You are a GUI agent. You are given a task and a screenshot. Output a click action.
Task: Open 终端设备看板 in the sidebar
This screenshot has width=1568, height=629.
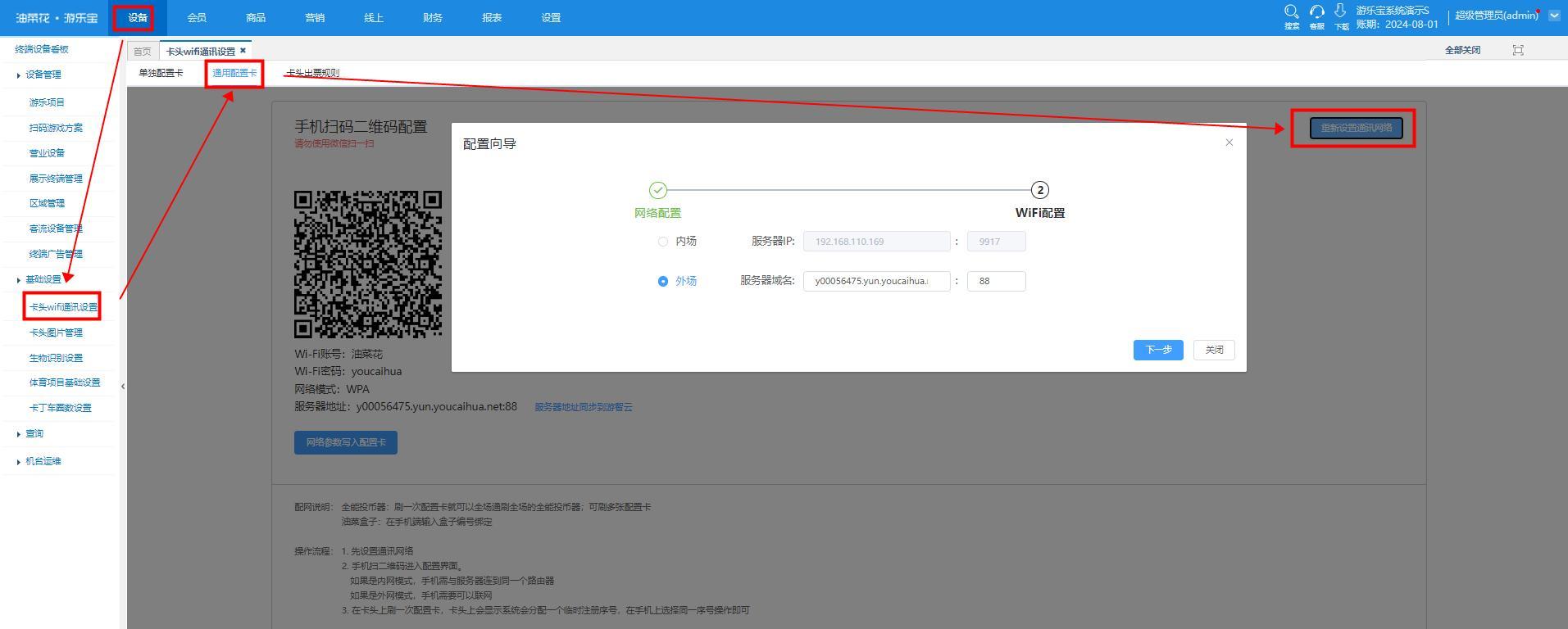42,49
